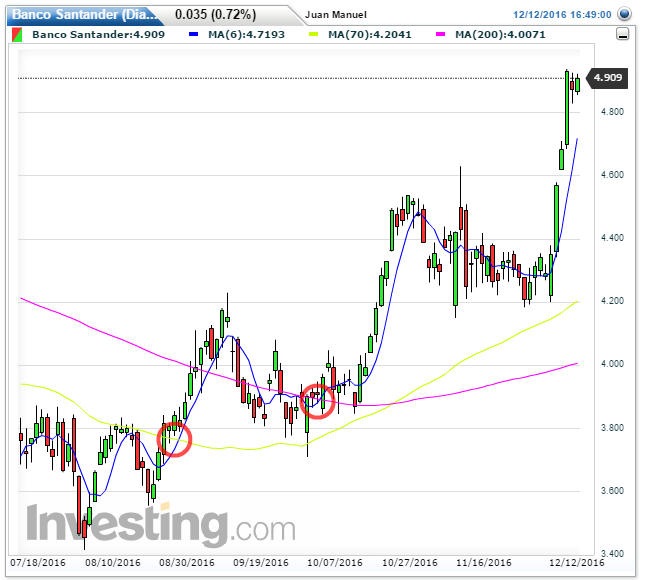Viewport: 646px width, 580px height.
Task: Click the tallest green candle below 4.909
Action: click(567, 108)
